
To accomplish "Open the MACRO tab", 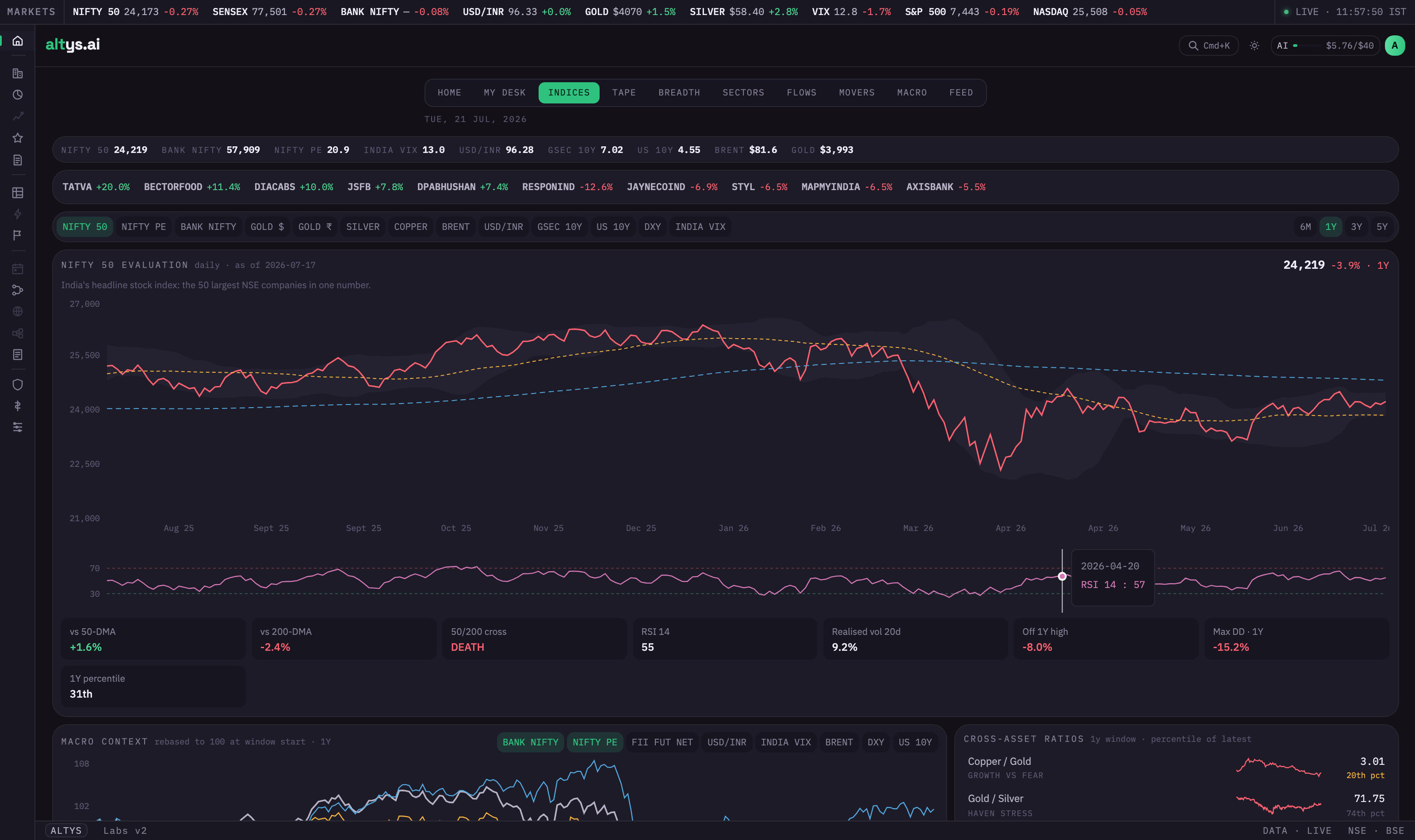I will click(912, 93).
